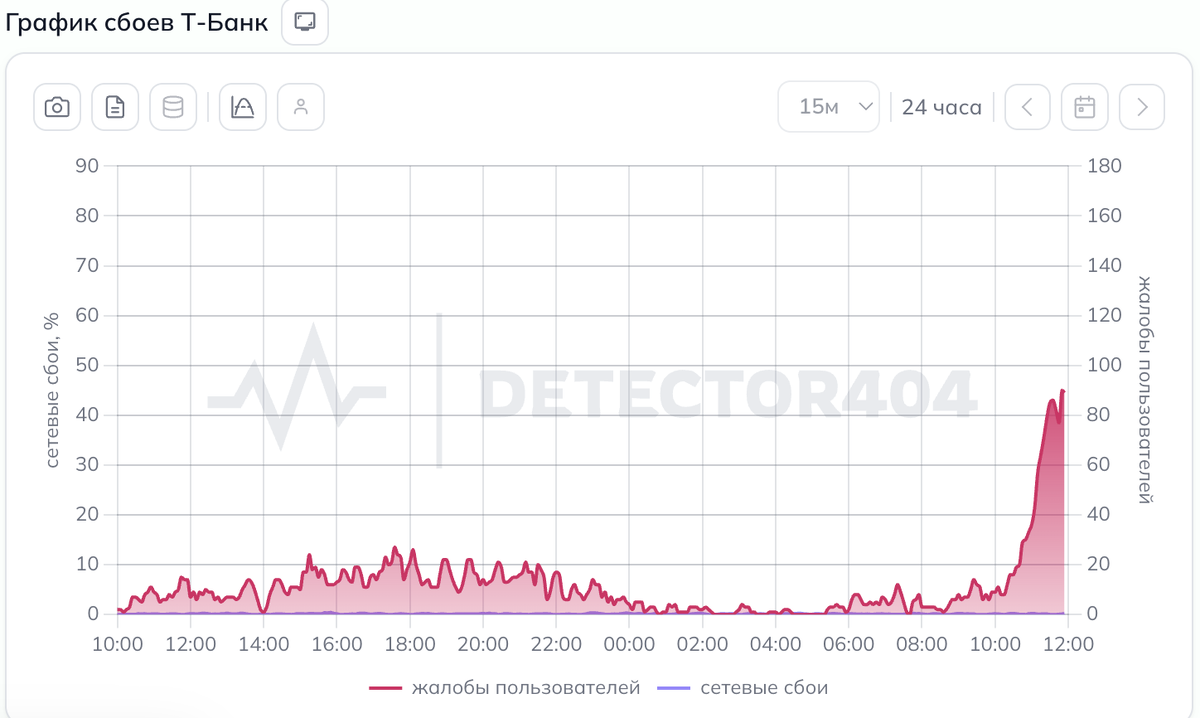This screenshot has height=718, width=1200.
Task: Click the 10:00 label at chart start
Action: coord(117,644)
